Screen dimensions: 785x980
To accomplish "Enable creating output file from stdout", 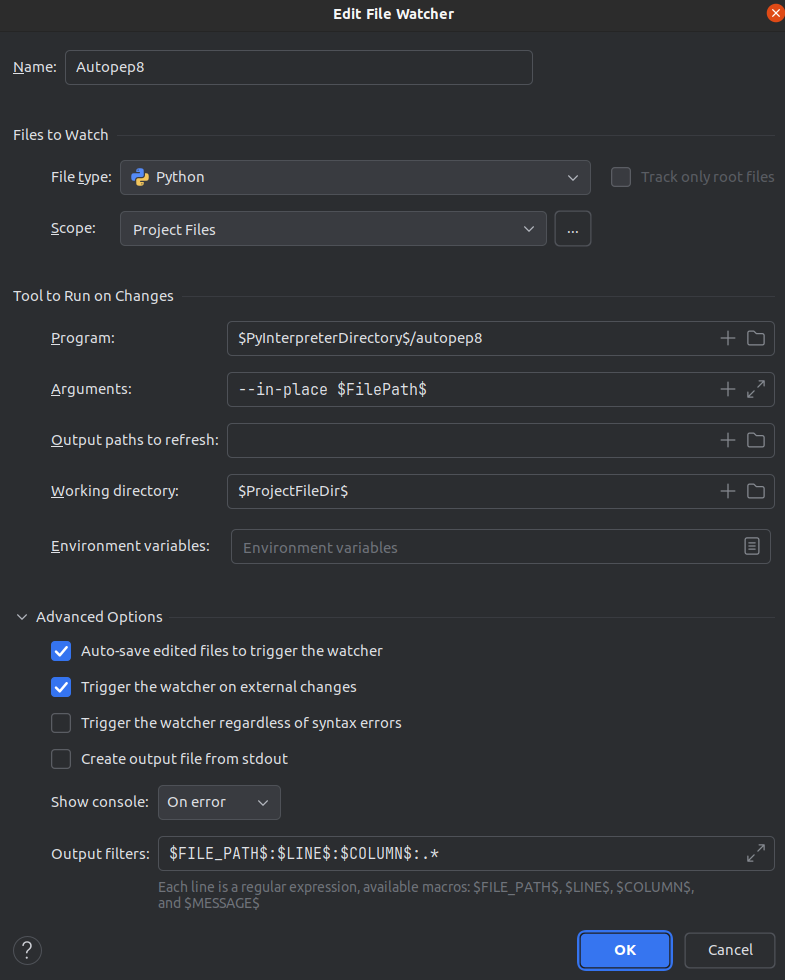I will (60, 759).
